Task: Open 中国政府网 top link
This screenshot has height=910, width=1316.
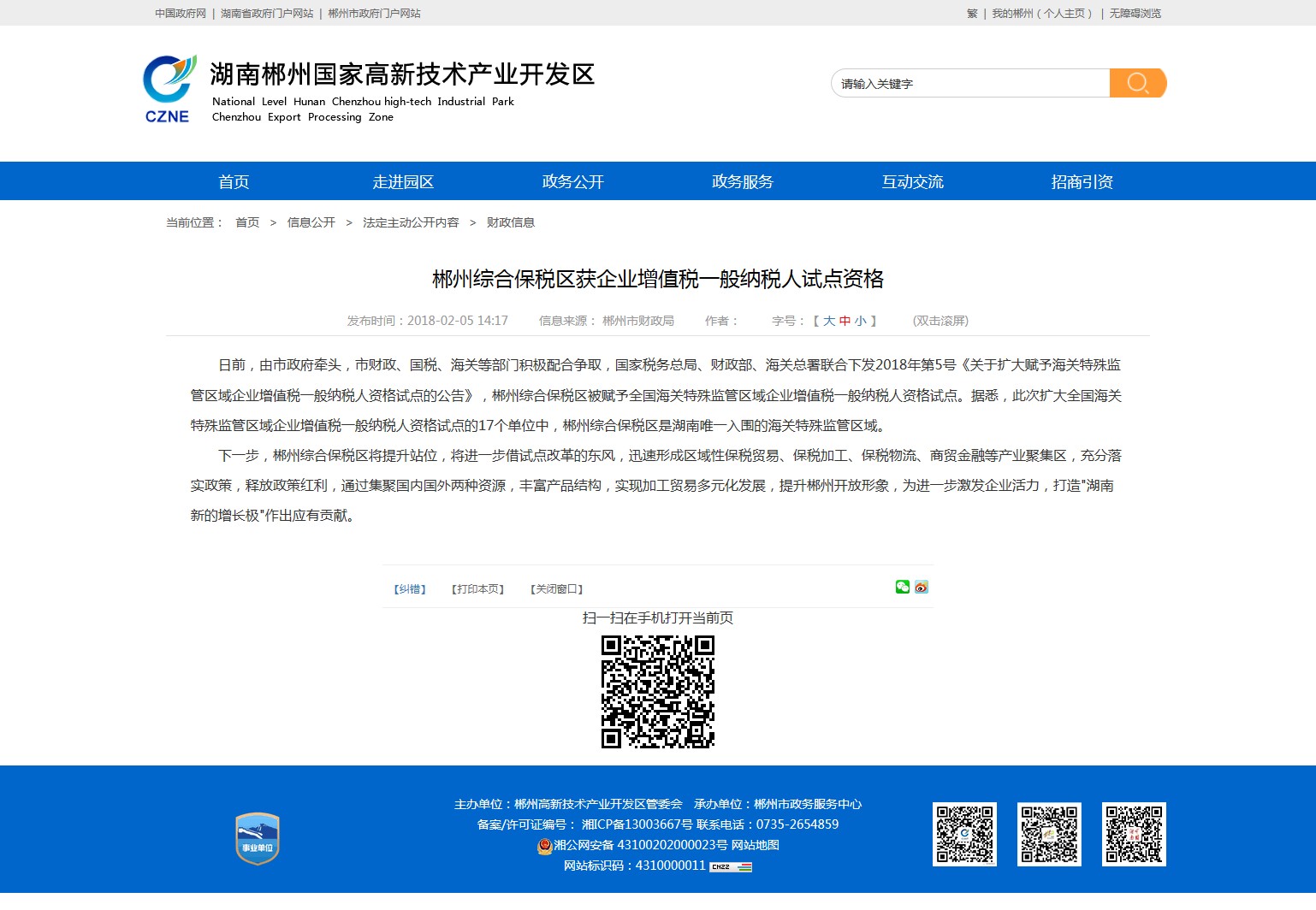Action: tap(181, 14)
